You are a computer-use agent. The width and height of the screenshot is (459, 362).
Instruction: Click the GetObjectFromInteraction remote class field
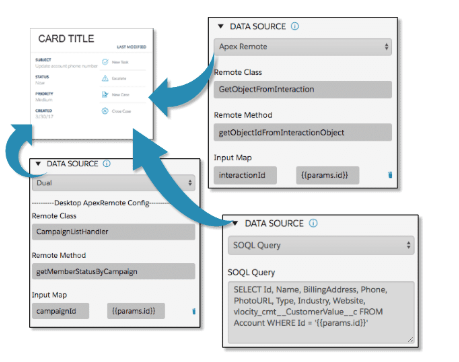coord(303,89)
